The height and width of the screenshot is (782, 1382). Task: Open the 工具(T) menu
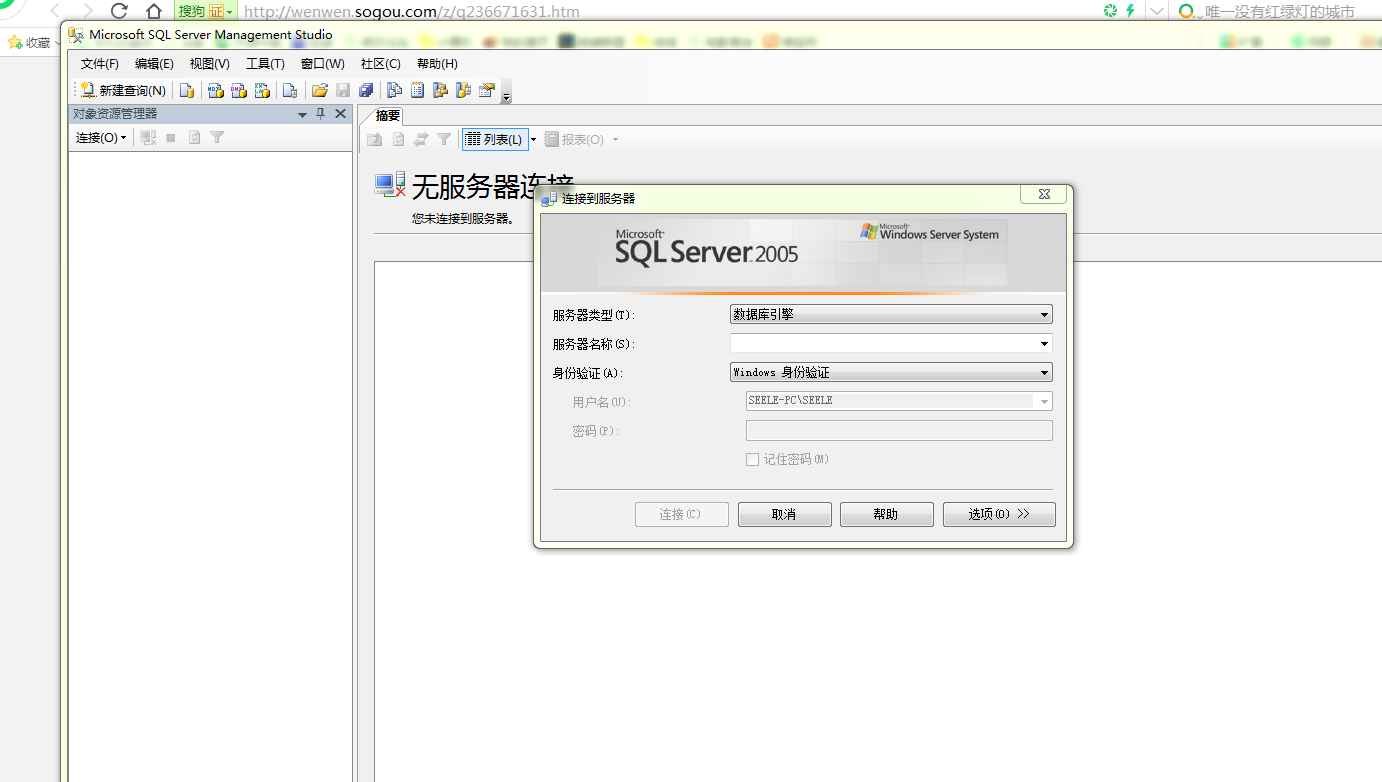click(265, 64)
